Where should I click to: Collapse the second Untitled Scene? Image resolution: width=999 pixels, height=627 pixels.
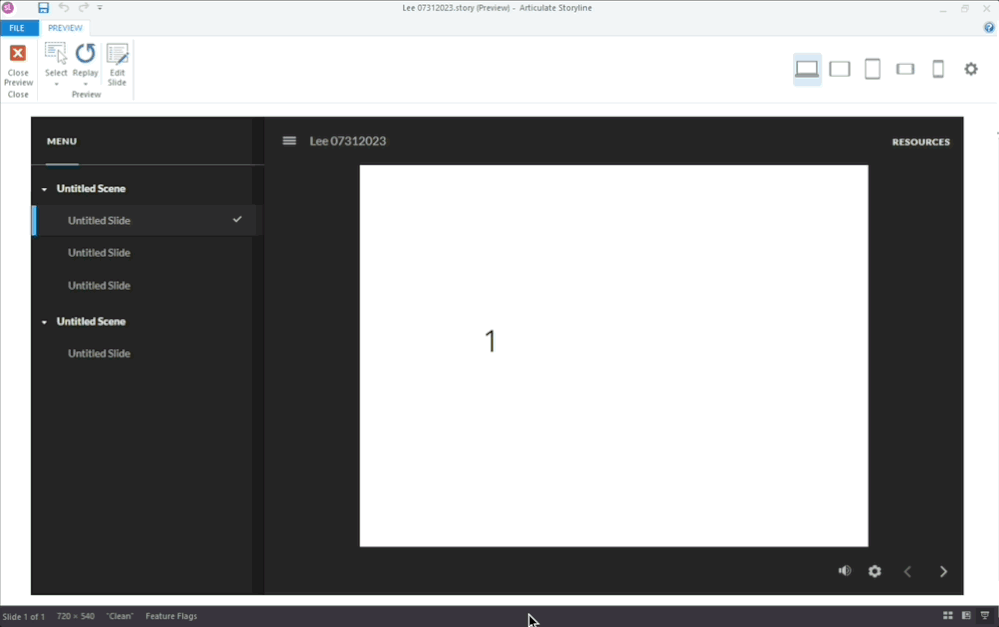(x=45, y=322)
